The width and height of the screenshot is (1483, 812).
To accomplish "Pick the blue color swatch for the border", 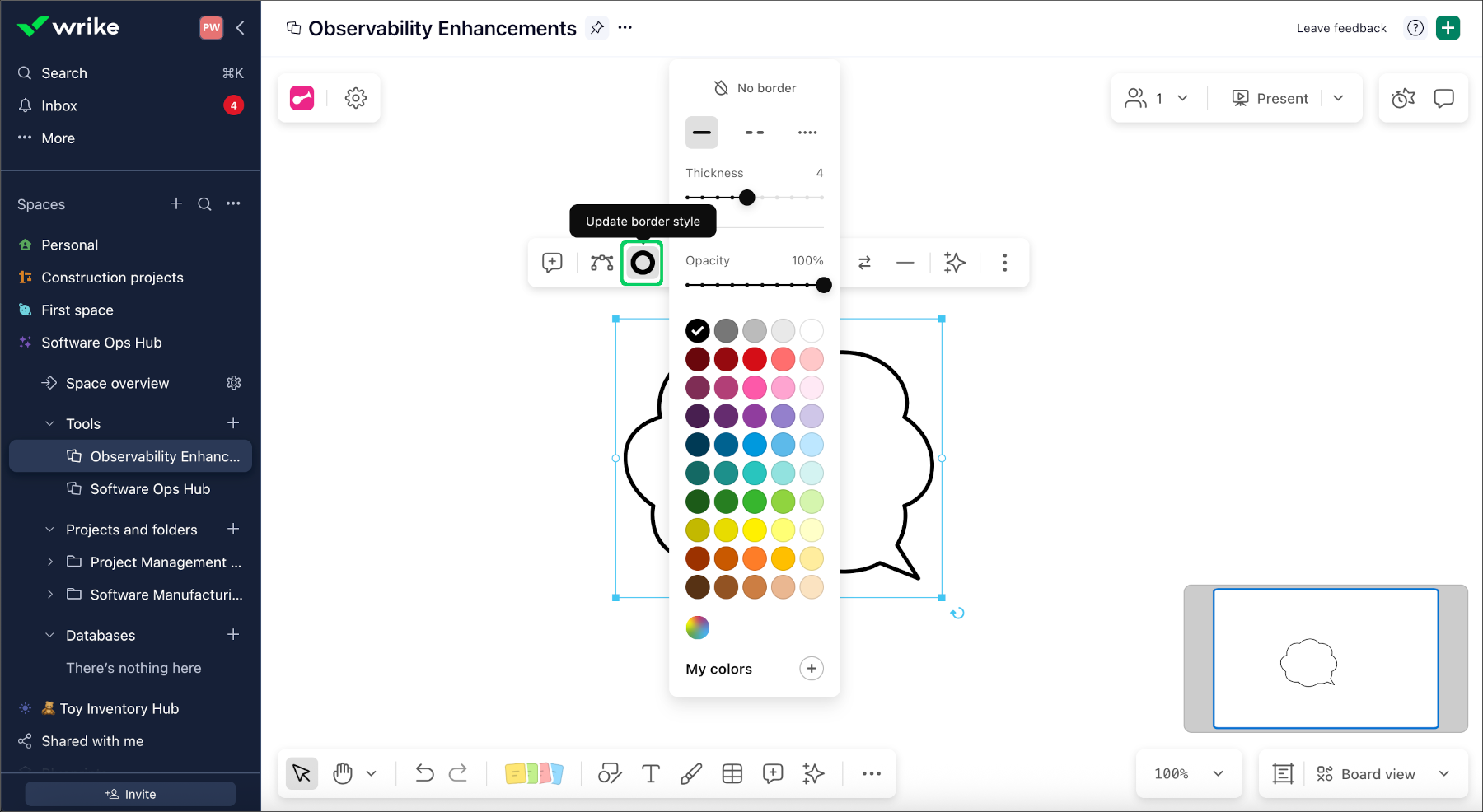I will click(754, 445).
